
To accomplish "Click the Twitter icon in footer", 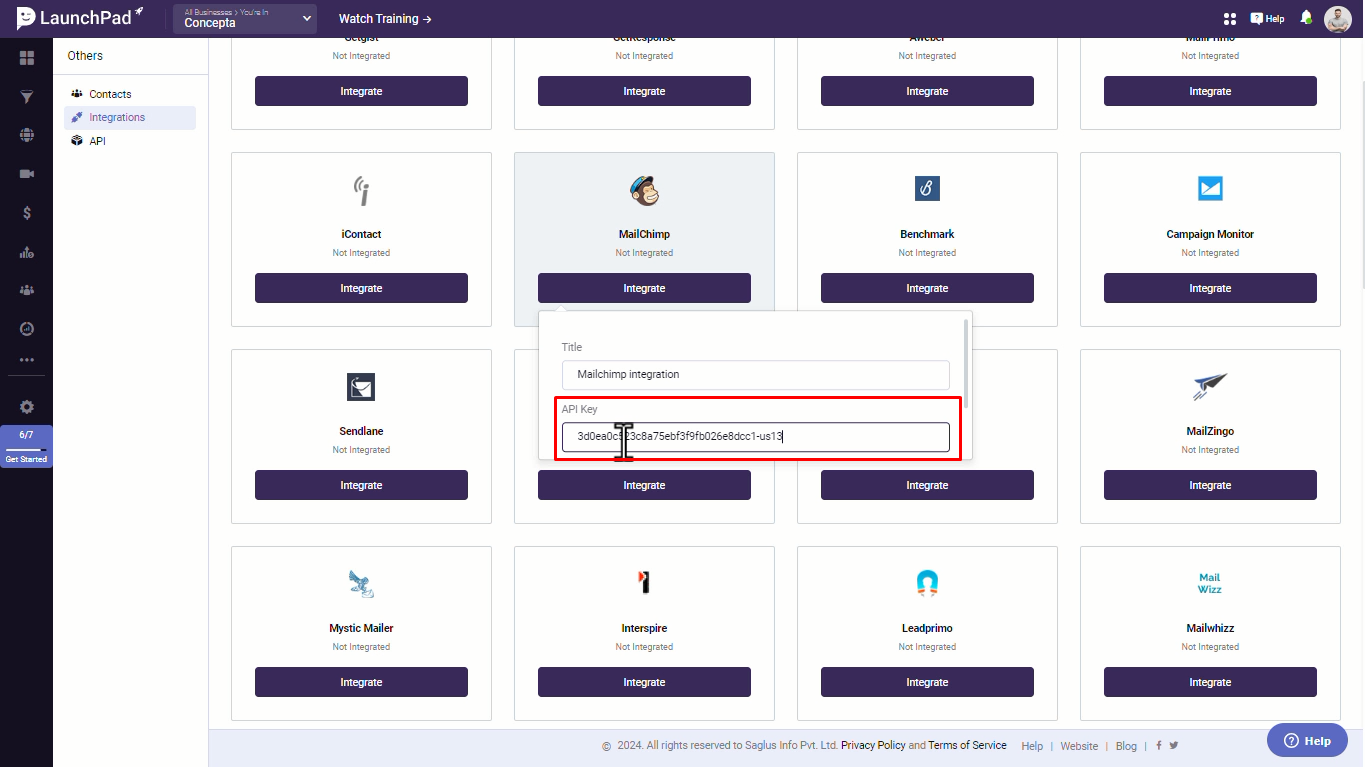I will click(1174, 745).
